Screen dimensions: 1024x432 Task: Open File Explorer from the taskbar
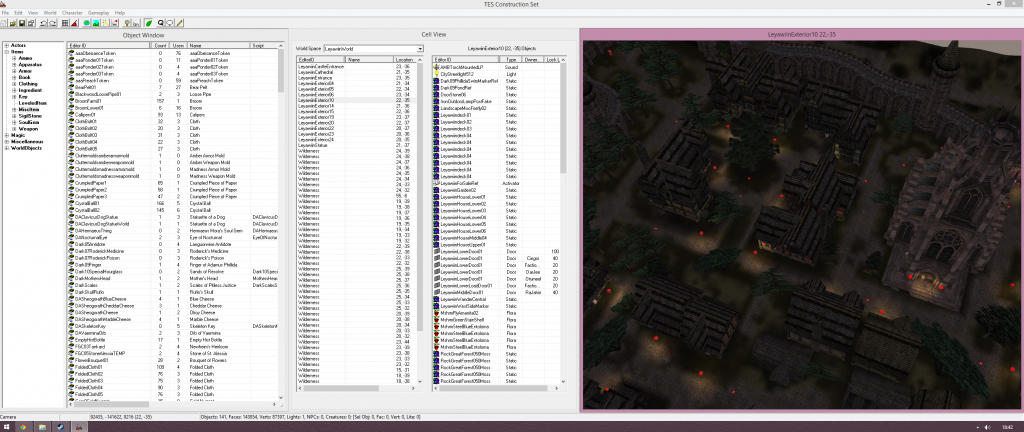pos(42,427)
